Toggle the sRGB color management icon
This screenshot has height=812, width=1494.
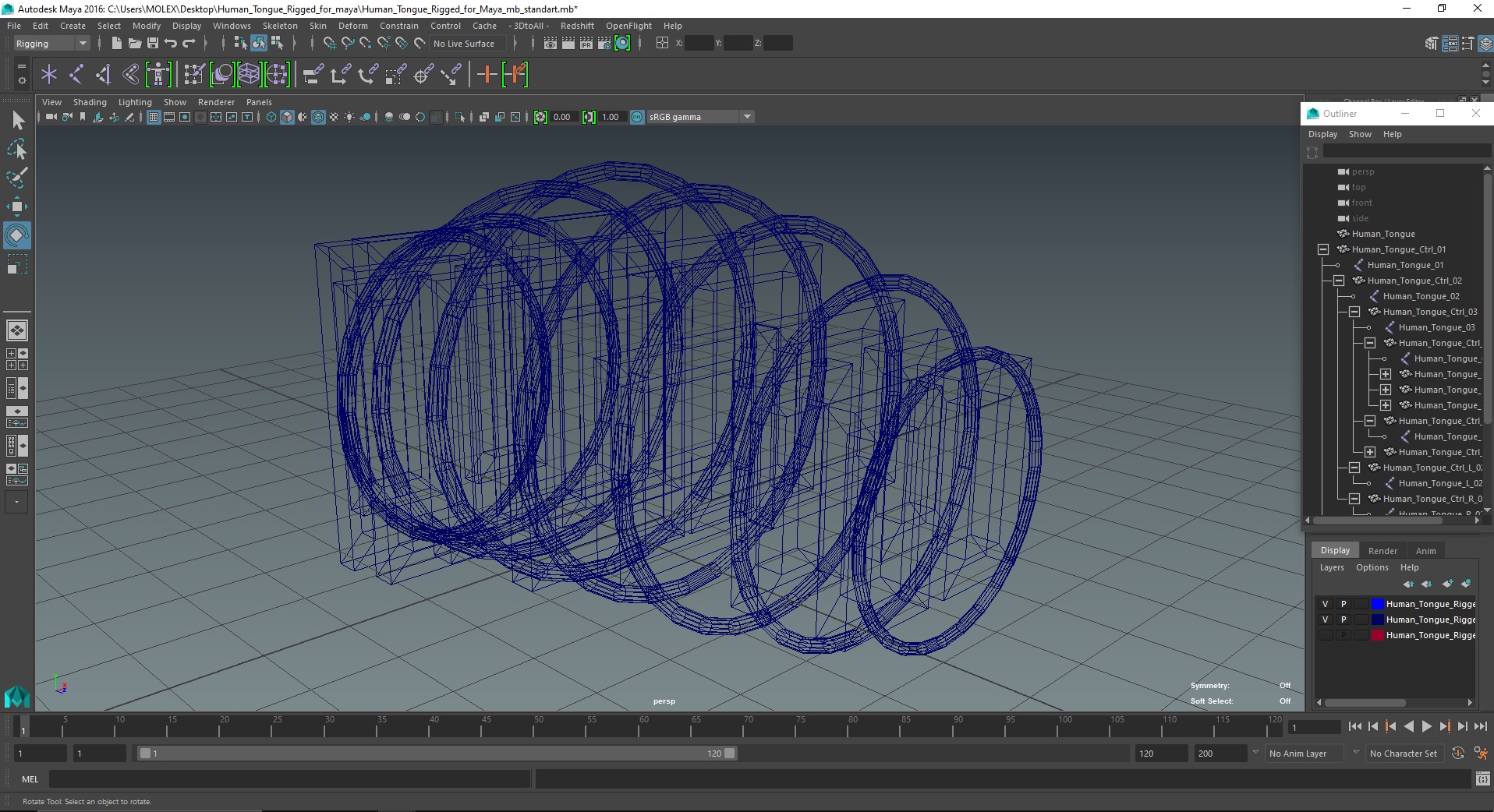[x=637, y=117]
